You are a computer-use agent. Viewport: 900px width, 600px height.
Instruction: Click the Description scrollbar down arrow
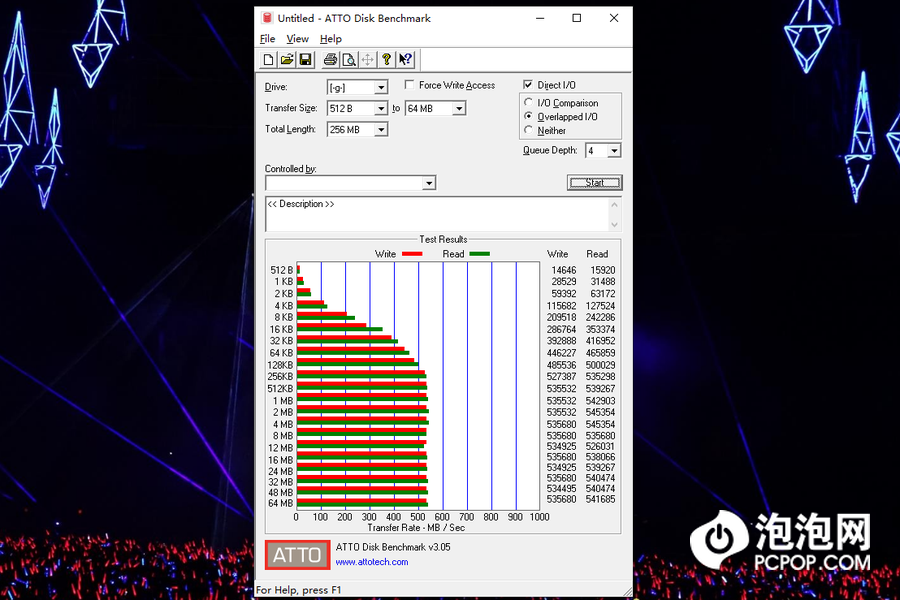coord(615,224)
